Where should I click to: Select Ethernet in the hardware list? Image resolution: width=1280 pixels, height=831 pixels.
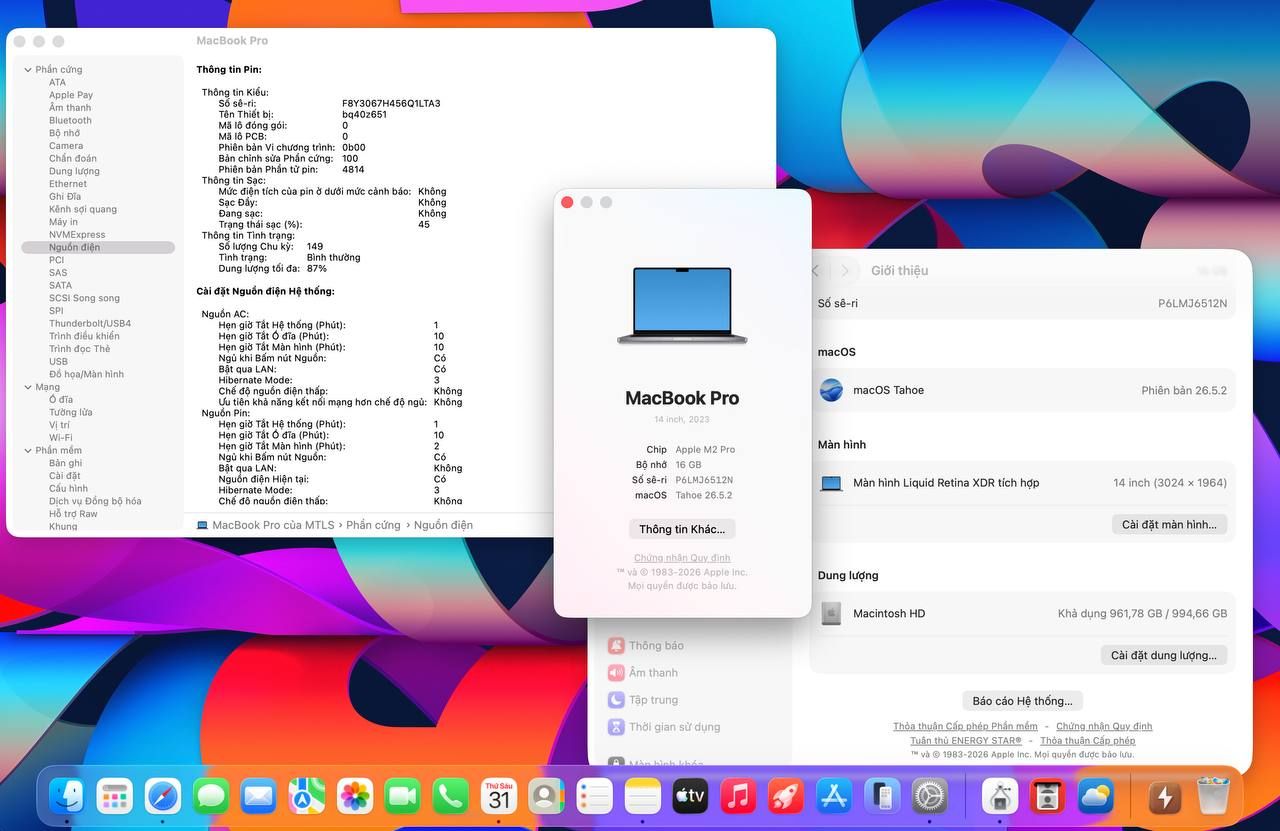(x=68, y=184)
